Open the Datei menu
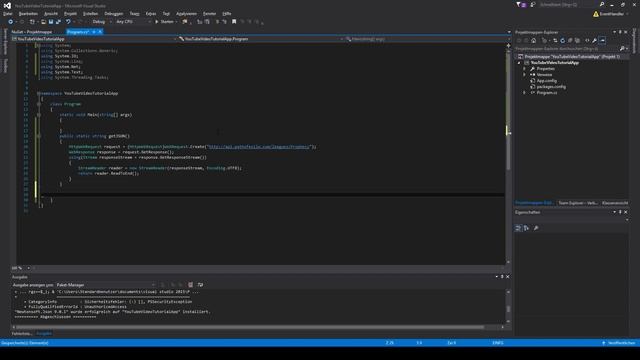This screenshot has height=360, width=640. pyautogui.click(x=7, y=13)
